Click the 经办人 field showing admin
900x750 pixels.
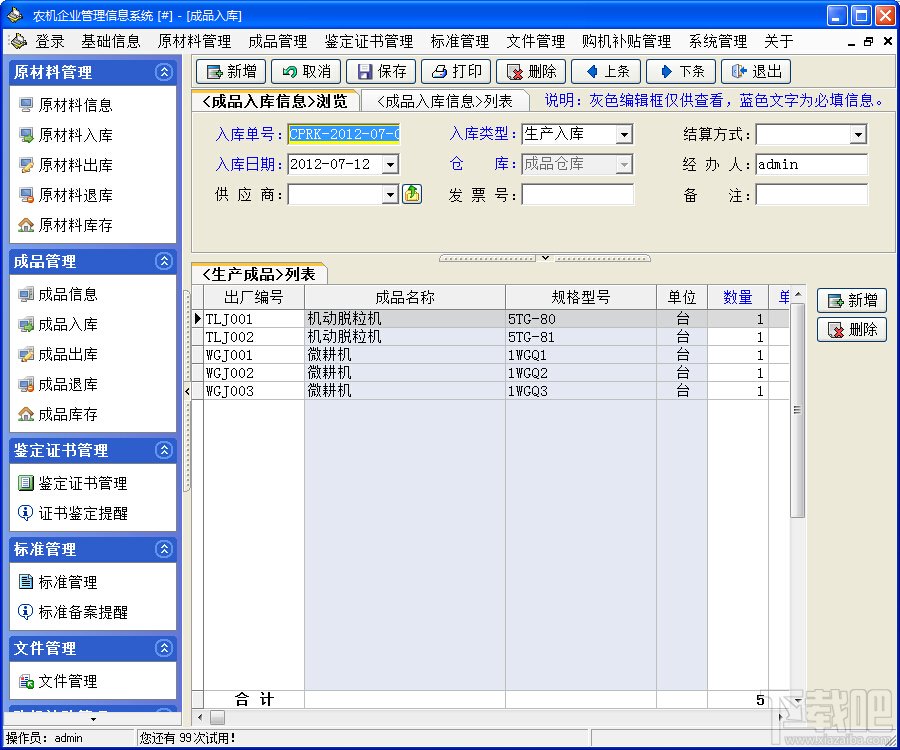pyautogui.click(x=812, y=165)
